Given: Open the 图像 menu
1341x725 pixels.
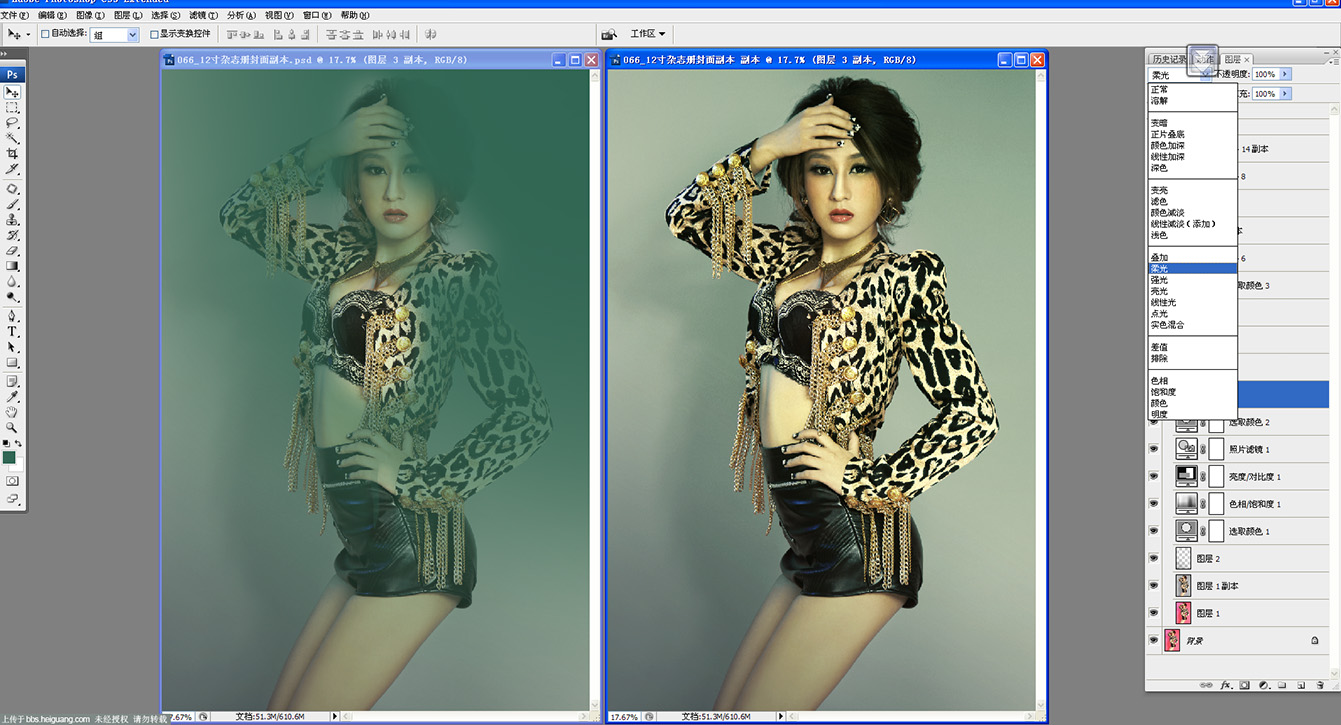Looking at the screenshot, I should click(x=90, y=15).
